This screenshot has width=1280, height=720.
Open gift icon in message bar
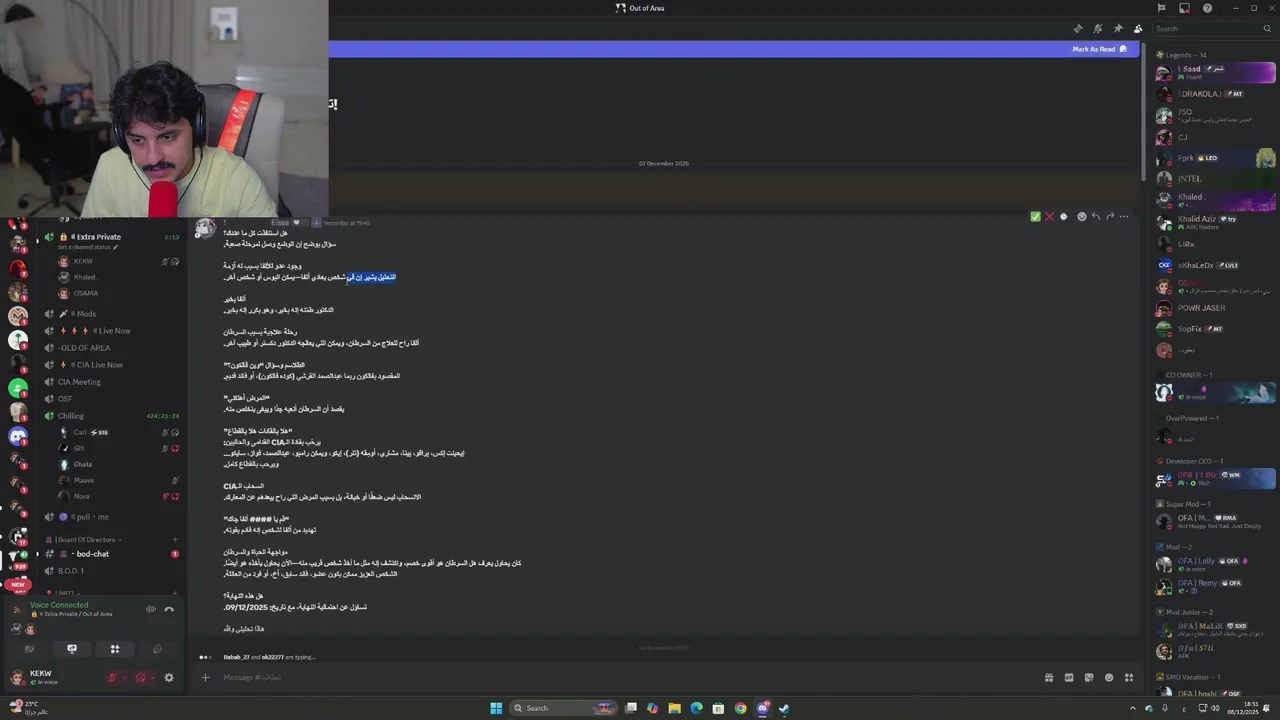pos(1049,677)
